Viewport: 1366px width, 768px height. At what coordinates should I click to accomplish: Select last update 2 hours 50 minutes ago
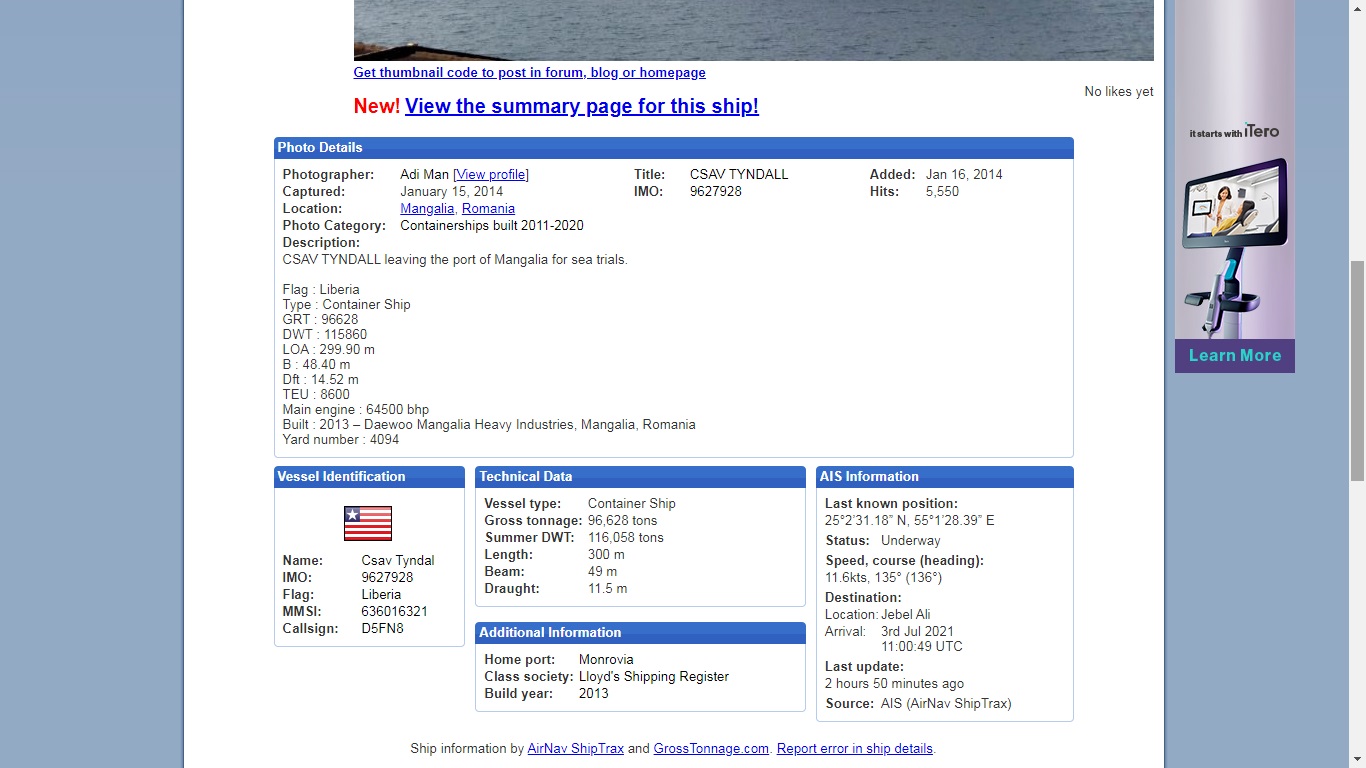tap(895, 684)
